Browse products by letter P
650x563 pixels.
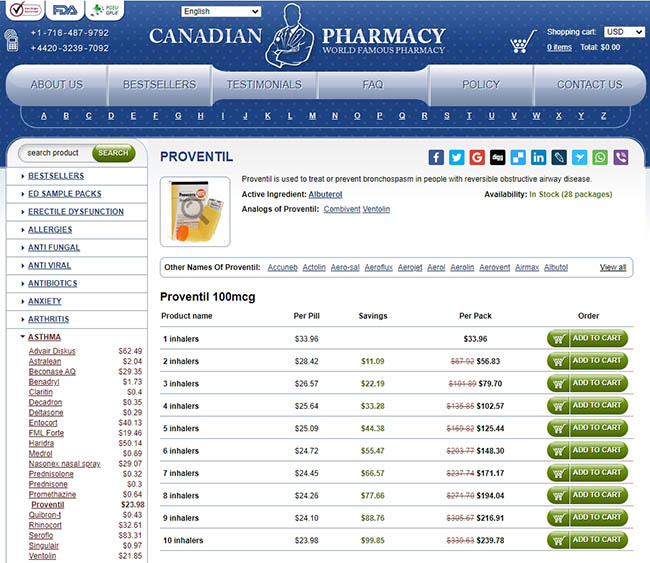(x=380, y=116)
